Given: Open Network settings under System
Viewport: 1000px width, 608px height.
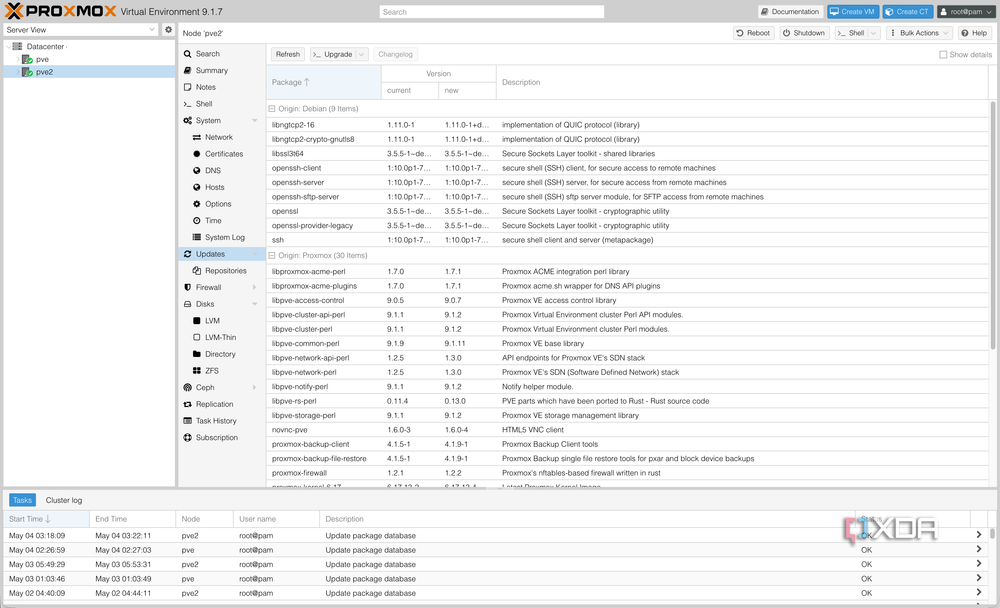Looking at the screenshot, I should [x=218, y=137].
